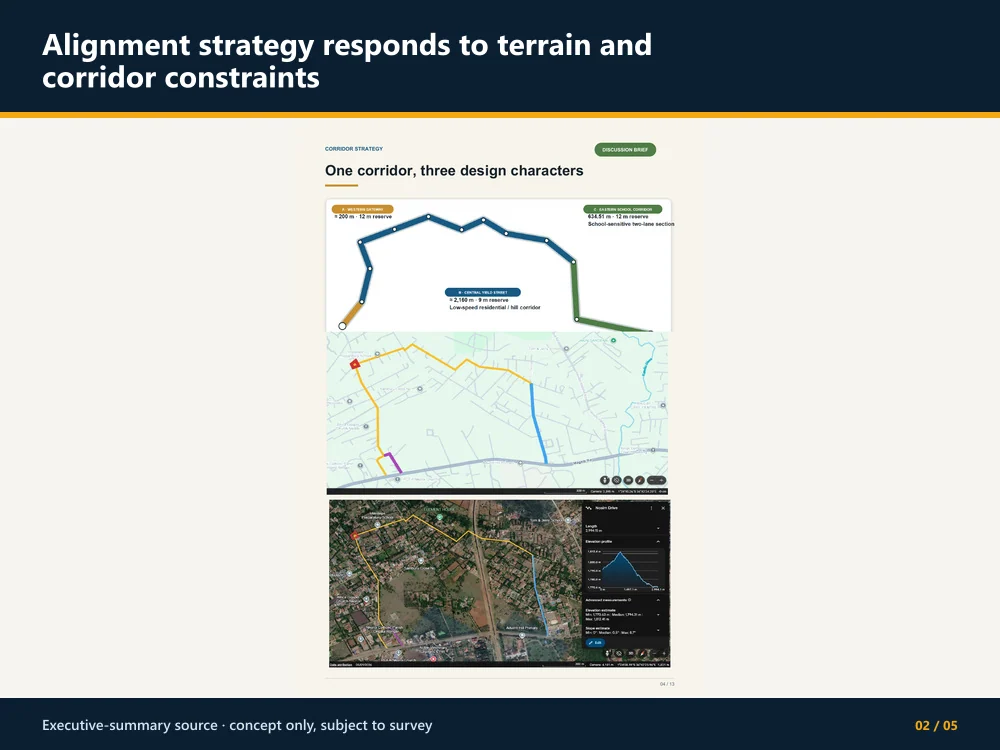Expand the Slope estimate row
The width and height of the screenshot is (1000, 750).
coord(658,630)
